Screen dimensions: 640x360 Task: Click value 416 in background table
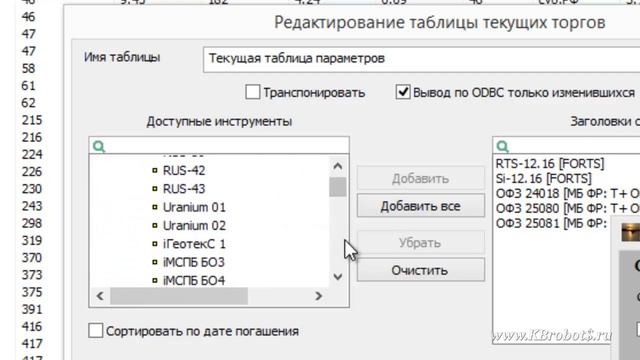click(x=32, y=327)
